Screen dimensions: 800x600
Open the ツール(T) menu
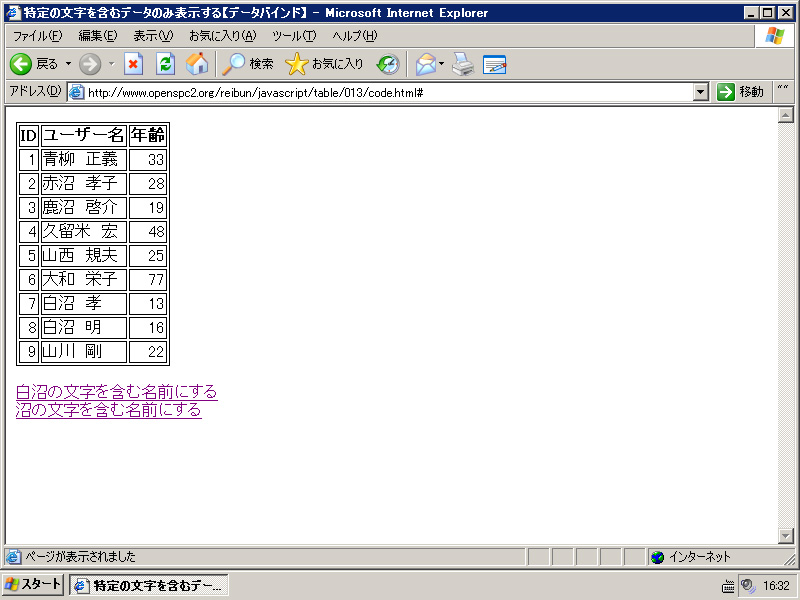point(294,36)
